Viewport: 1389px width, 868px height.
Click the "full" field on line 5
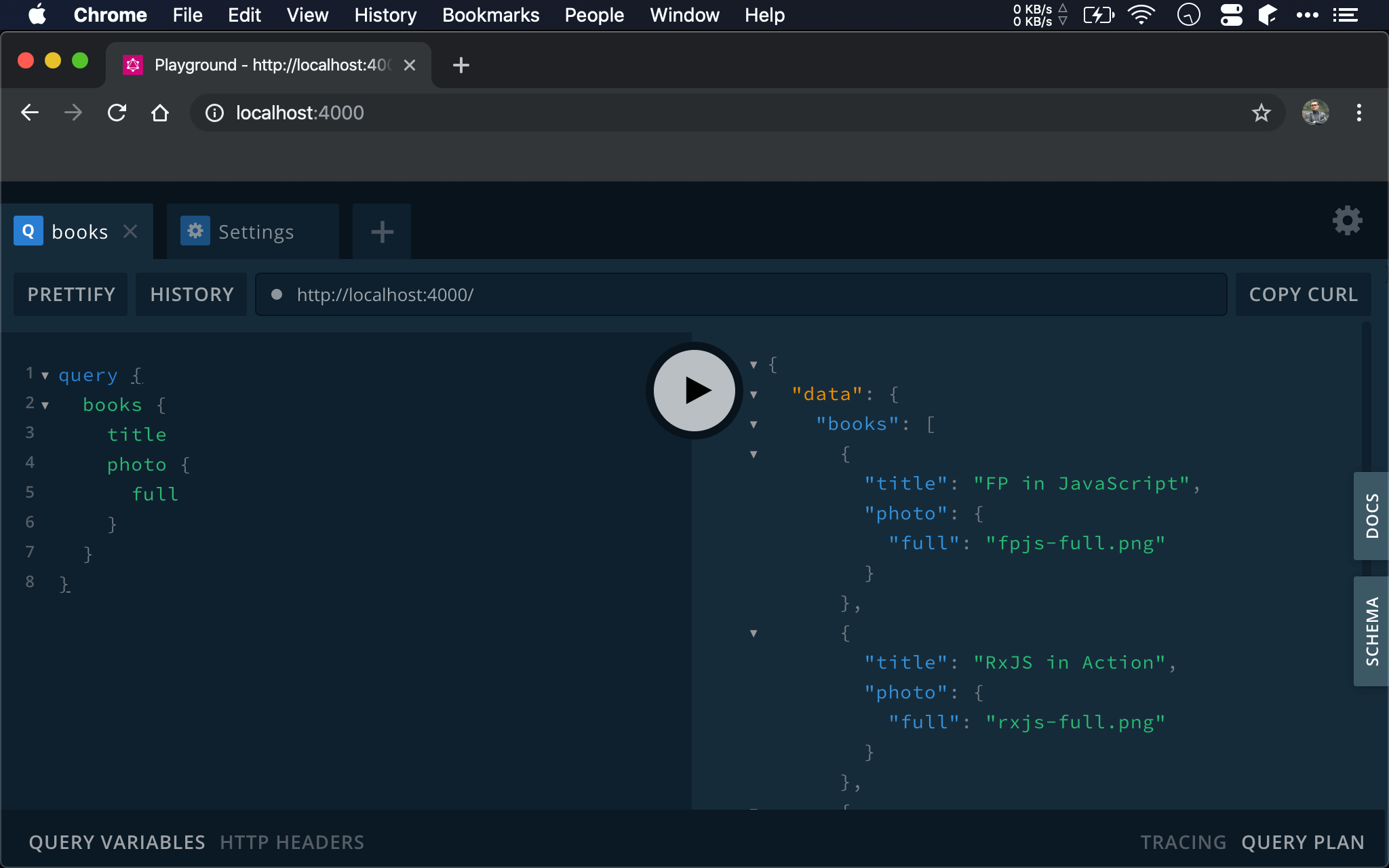click(155, 494)
